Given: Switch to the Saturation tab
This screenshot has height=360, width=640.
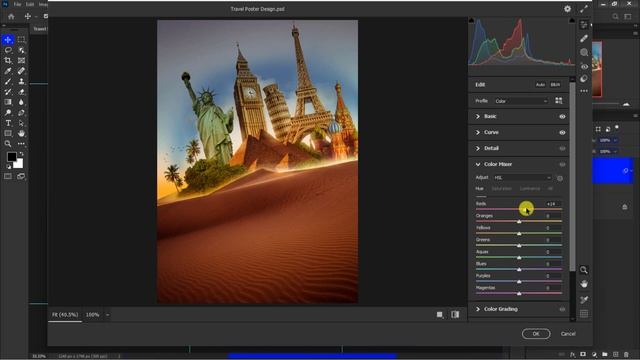Looking at the screenshot, I should [501, 189].
